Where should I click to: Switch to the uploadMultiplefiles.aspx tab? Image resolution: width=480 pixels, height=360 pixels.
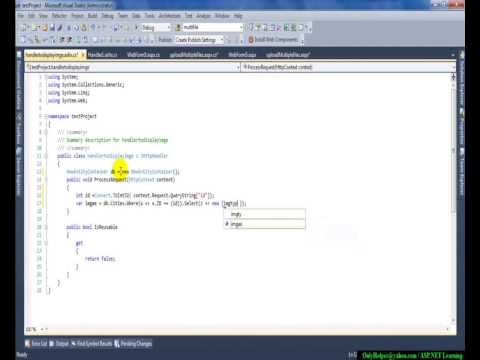point(288,55)
